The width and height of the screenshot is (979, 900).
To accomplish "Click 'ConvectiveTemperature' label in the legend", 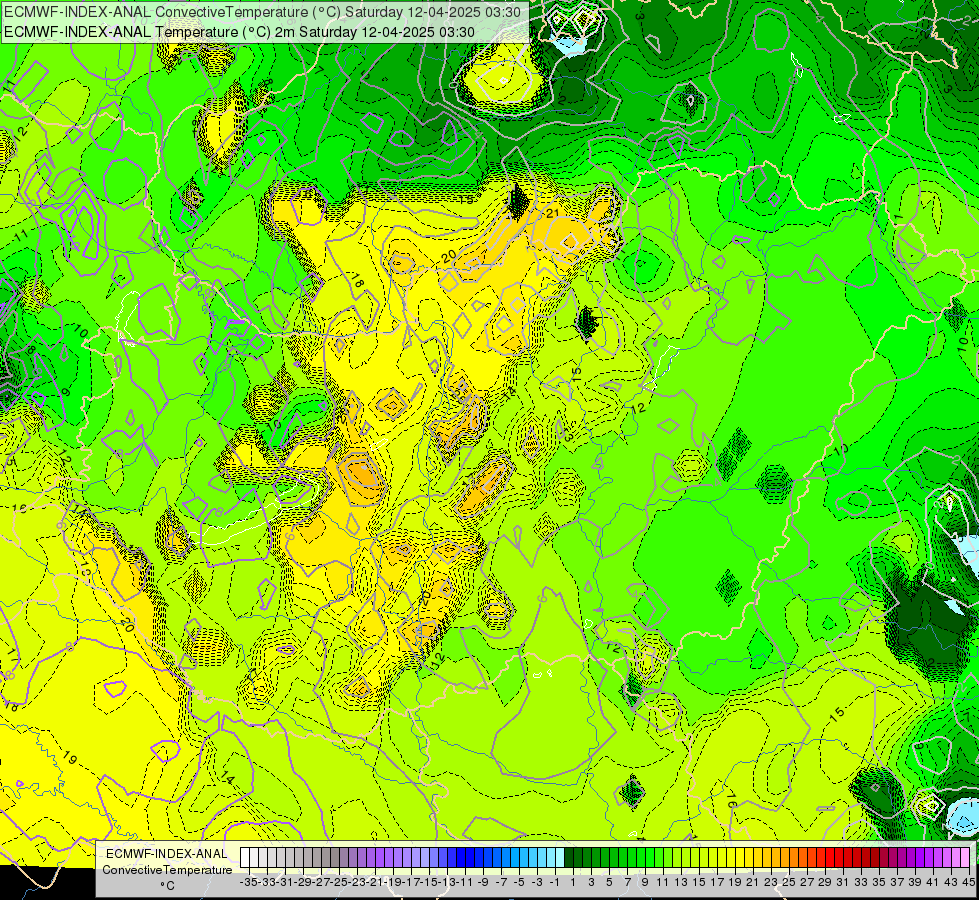I will [x=167, y=869].
